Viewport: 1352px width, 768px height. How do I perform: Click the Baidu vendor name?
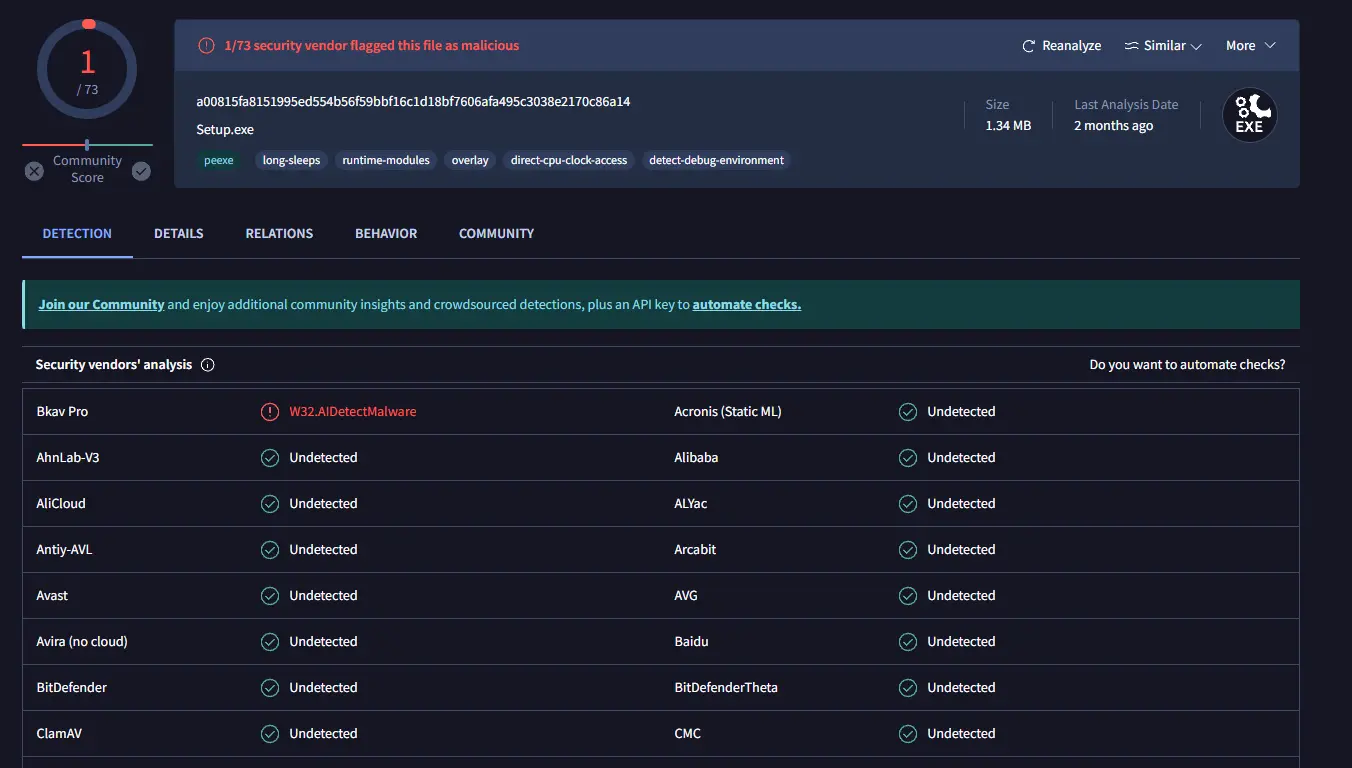pyautogui.click(x=691, y=642)
